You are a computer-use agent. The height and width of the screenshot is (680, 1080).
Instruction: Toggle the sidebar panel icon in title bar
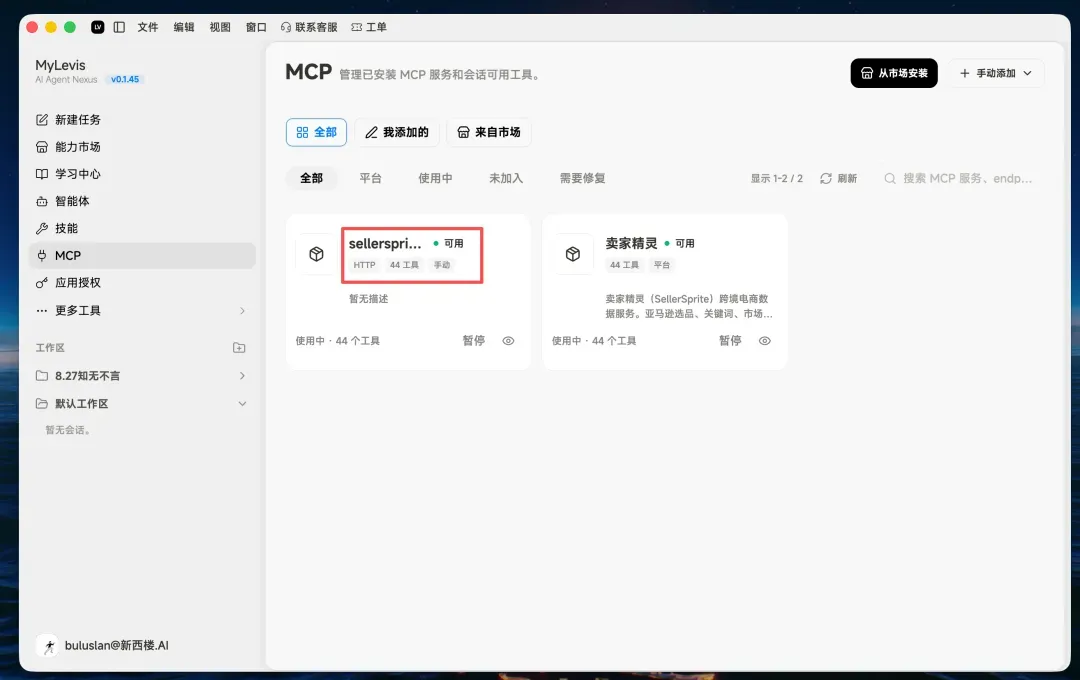coord(119,27)
